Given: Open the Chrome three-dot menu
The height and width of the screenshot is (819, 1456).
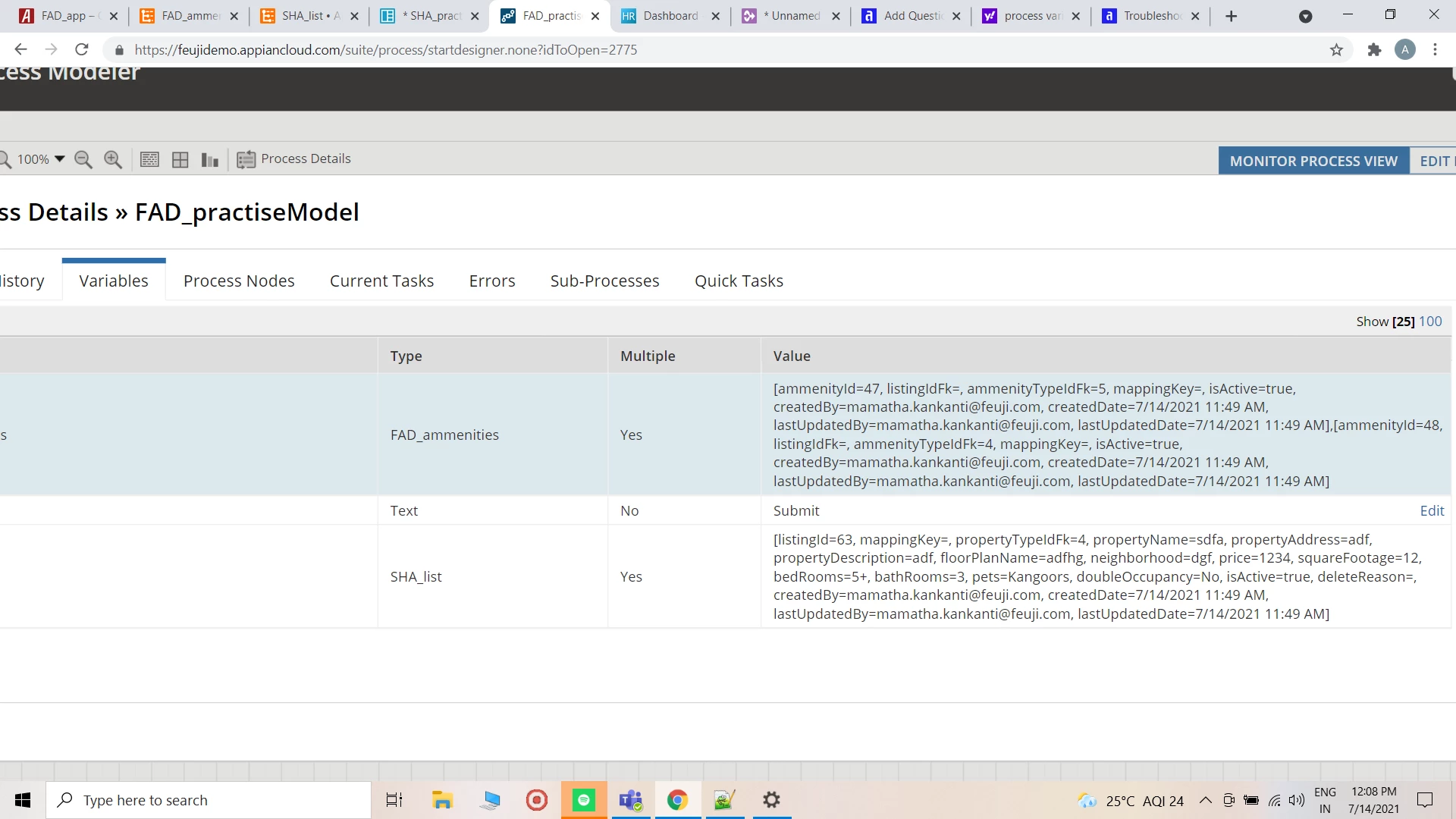Looking at the screenshot, I should (1435, 50).
